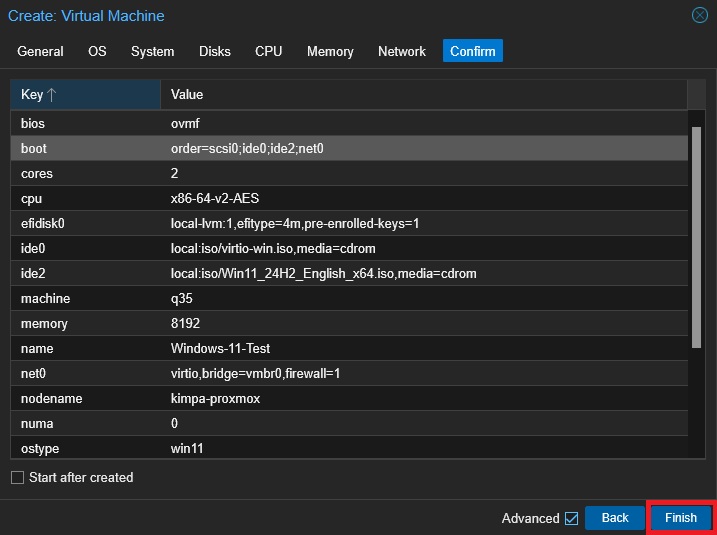Open the Disks tab

pos(214,51)
